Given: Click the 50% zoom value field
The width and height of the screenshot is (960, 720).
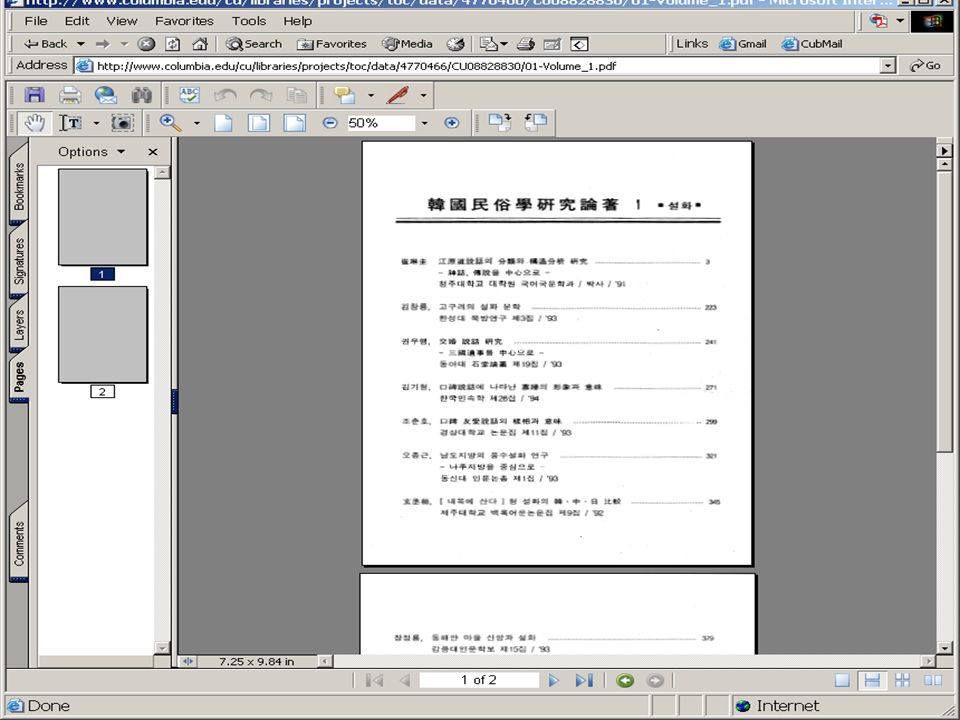Looking at the screenshot, I should (381, 123).
